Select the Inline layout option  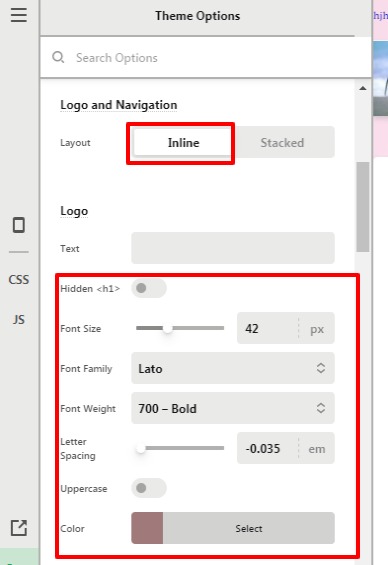(183, 143)
